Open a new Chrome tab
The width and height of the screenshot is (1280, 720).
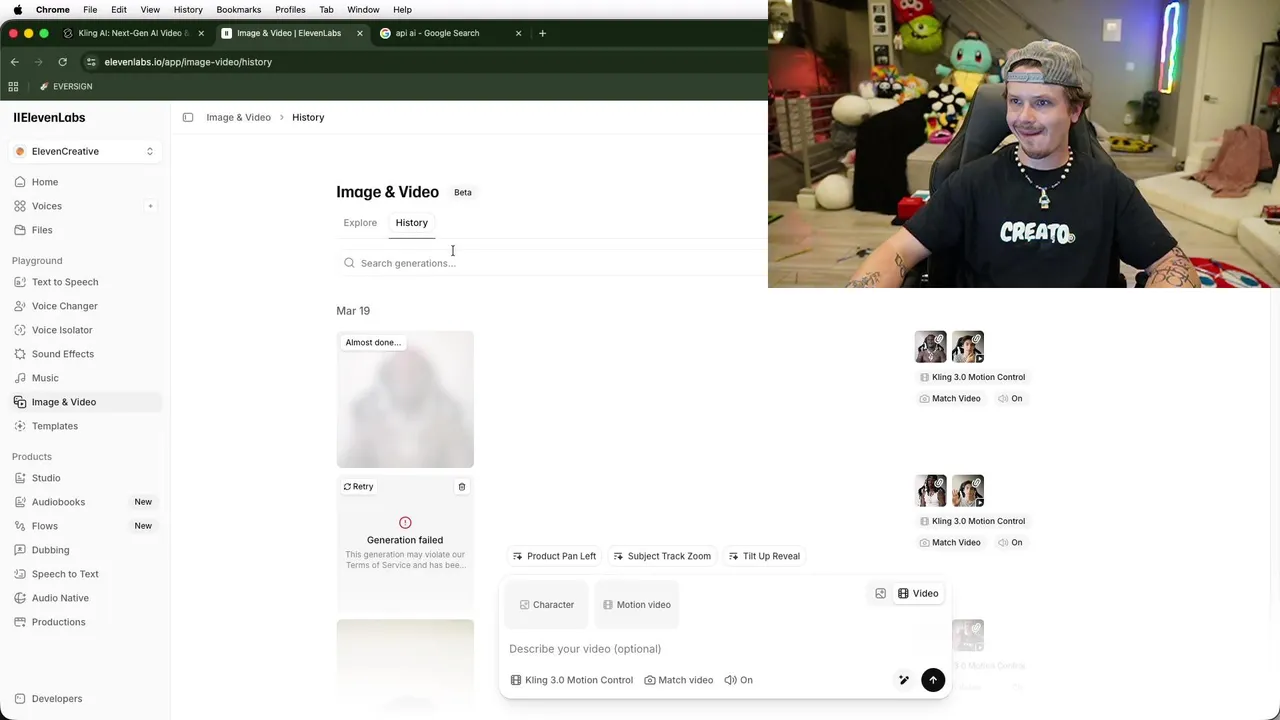pyautogui.click(x=542, y=33)
